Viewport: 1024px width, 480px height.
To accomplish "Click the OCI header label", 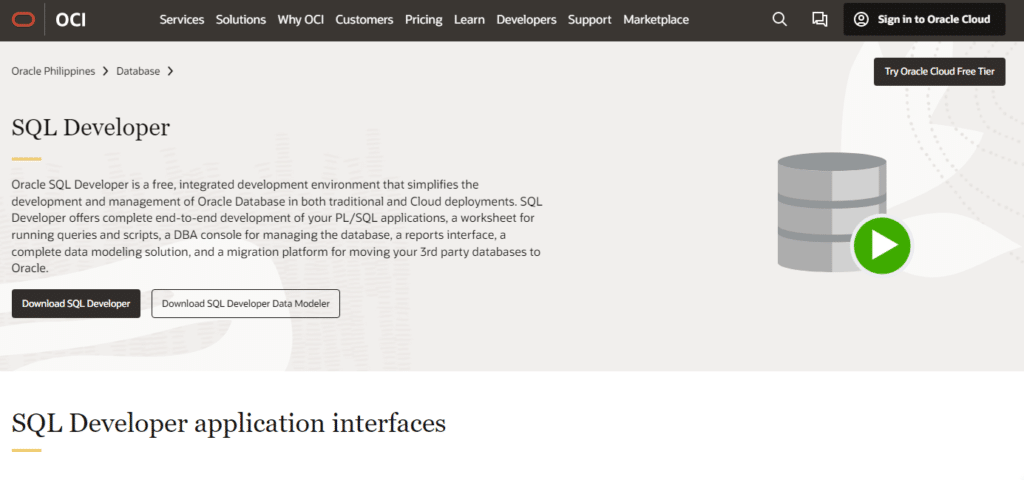I will [x=71, y=20].
